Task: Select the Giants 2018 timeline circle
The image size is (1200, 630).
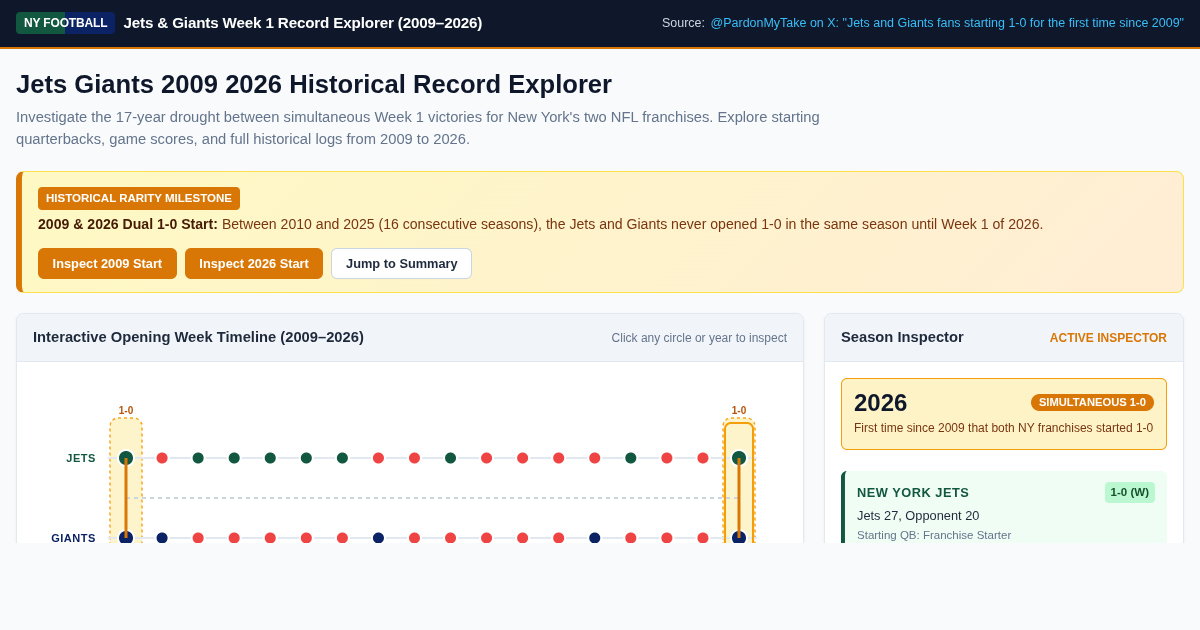Action: [450, 538]
